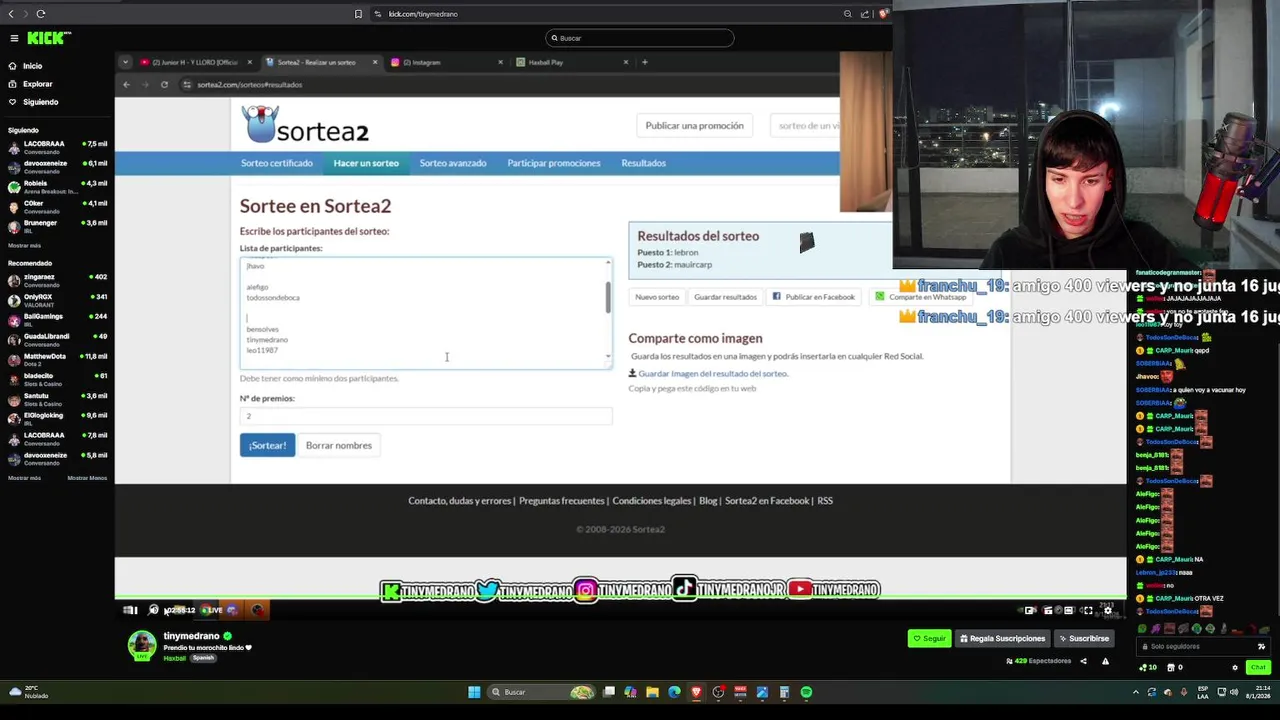Open Contacto, dudas y errores footer link

(x=459, y=501)
